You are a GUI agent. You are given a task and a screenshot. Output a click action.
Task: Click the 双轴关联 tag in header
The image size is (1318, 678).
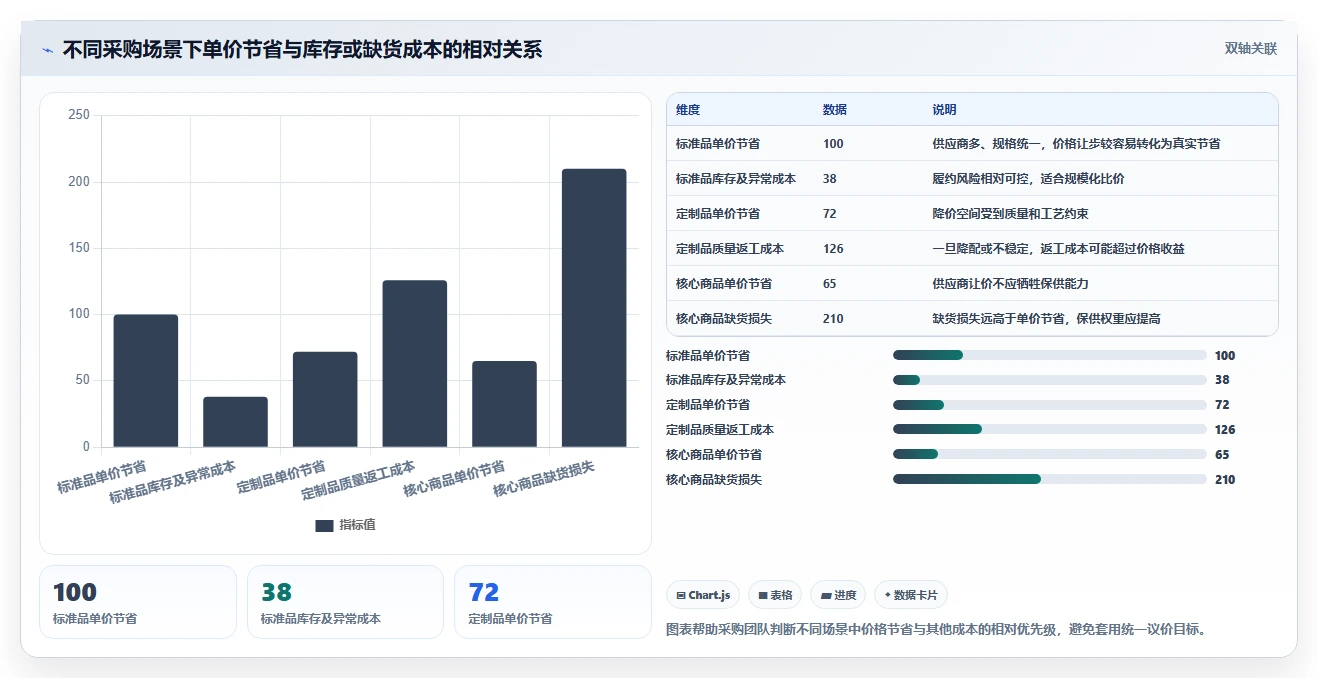[x=1251, y=49]
